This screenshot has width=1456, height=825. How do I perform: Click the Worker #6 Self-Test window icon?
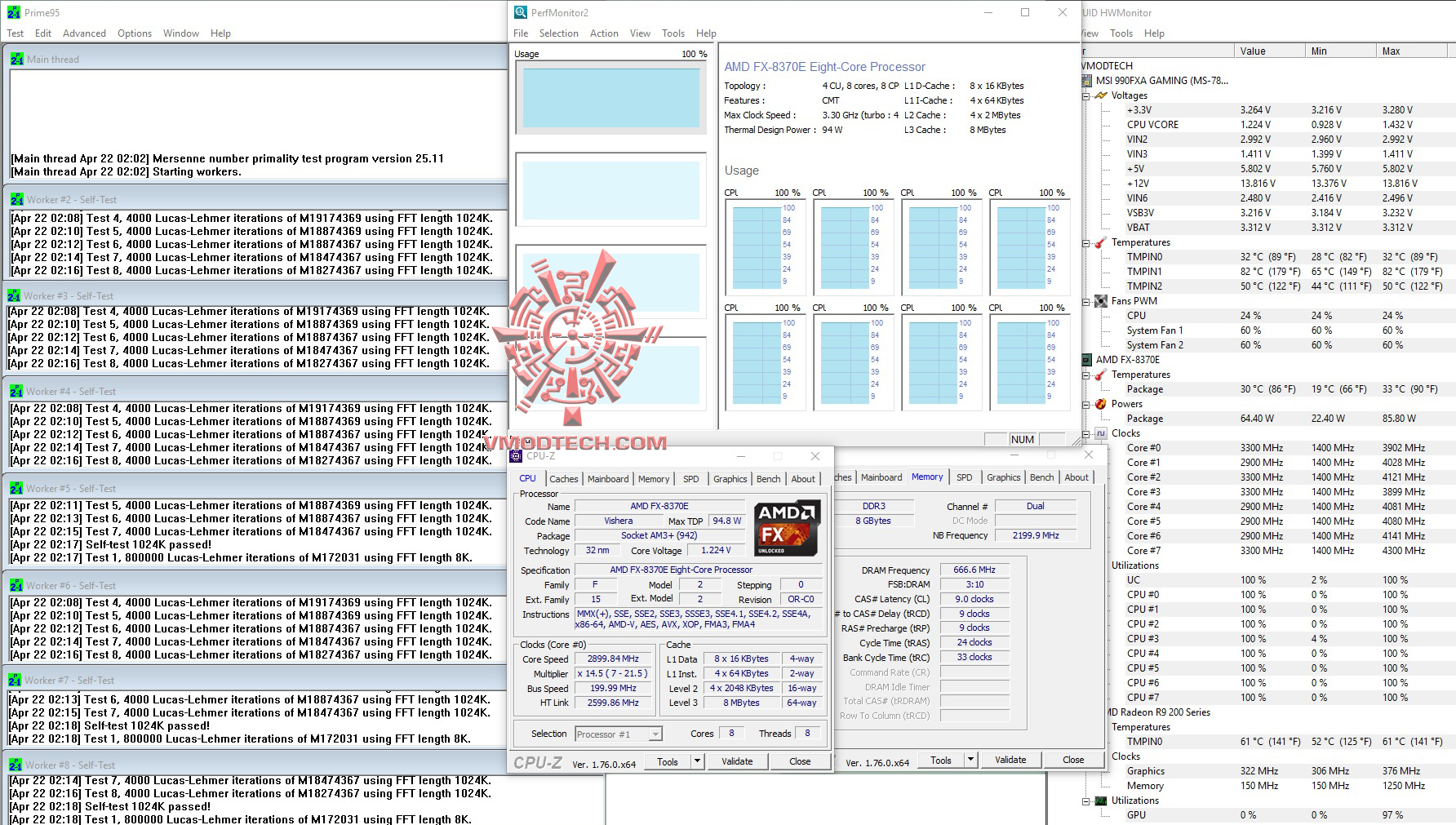[16, 585]
